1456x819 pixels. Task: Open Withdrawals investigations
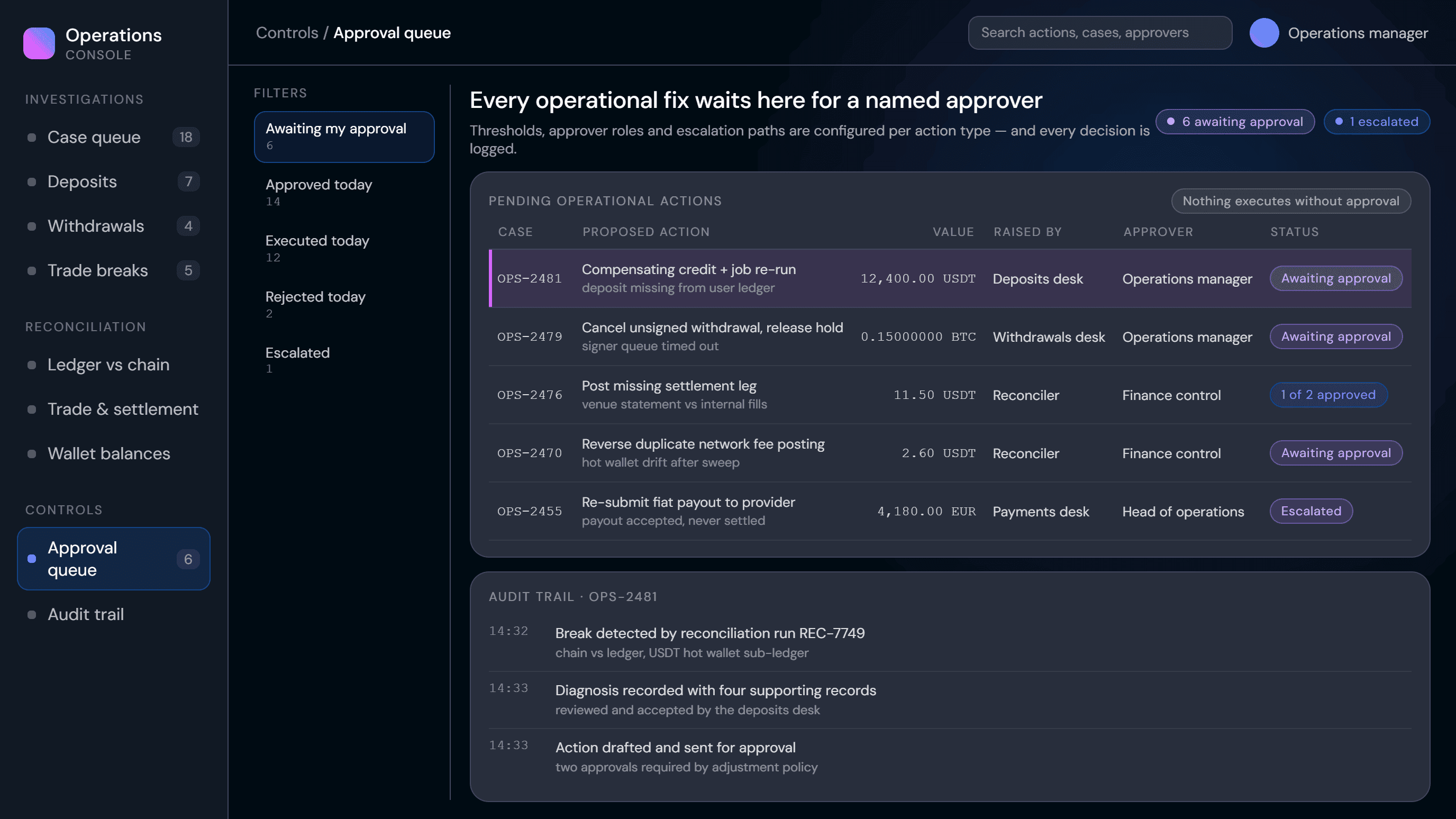114,226
